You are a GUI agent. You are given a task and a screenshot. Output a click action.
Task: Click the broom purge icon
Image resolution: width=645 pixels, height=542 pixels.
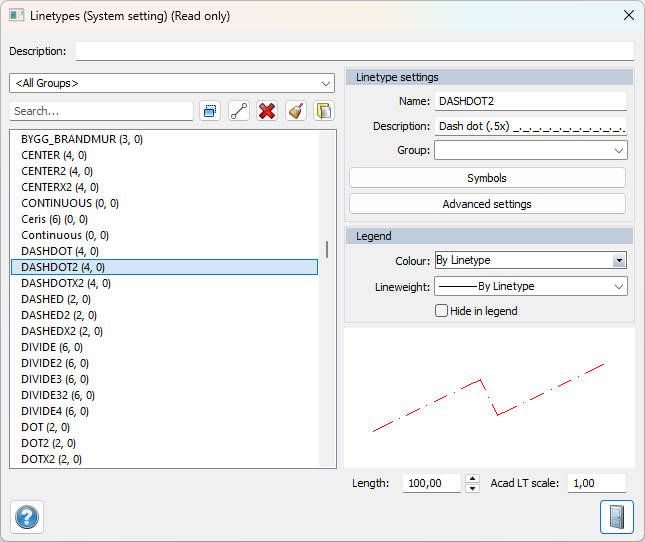tap(295, 111)
